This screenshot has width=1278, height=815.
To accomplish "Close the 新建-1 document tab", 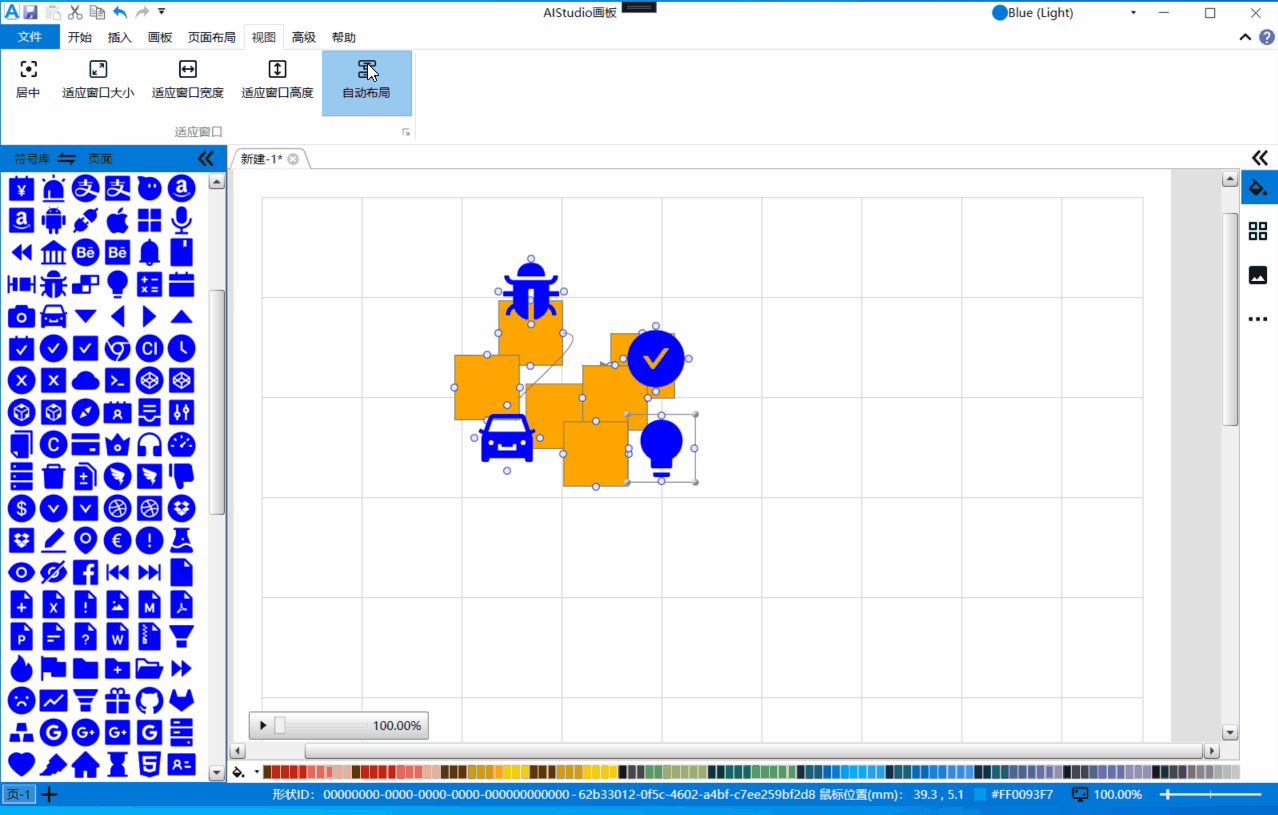I will click(293, 159).
